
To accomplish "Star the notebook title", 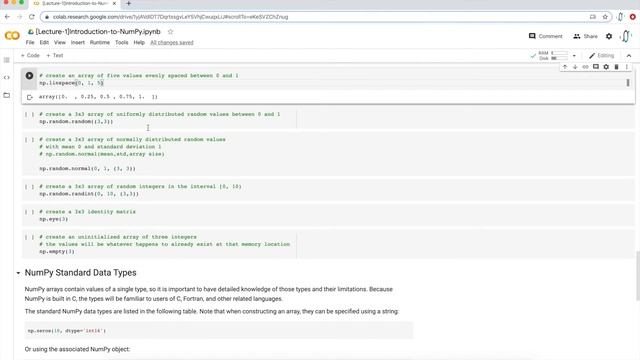I will click(x=170, y=31).
